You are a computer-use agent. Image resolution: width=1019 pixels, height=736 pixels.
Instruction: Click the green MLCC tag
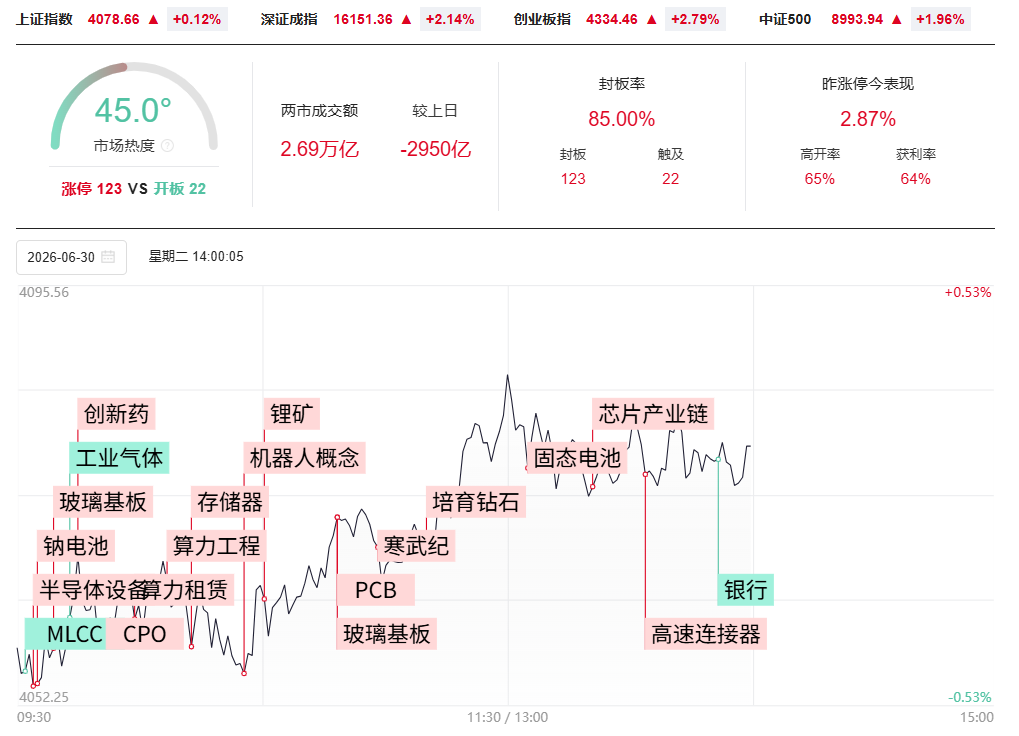(x=66, y=634)
